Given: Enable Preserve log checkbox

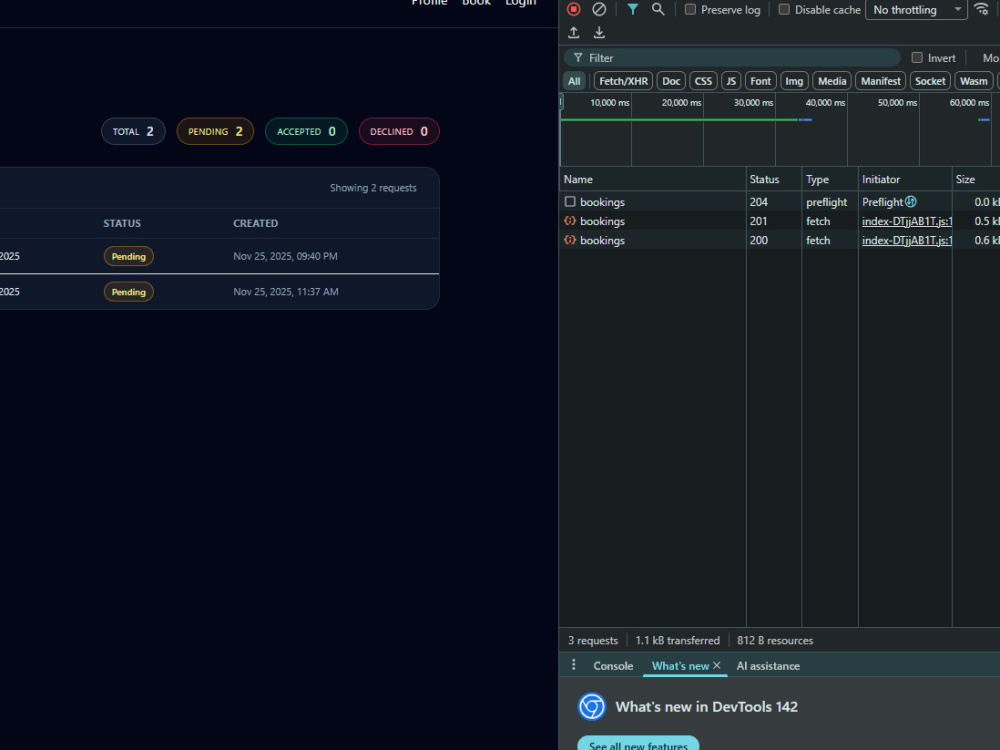Looking at the screenshot, I should coord(690,10).
